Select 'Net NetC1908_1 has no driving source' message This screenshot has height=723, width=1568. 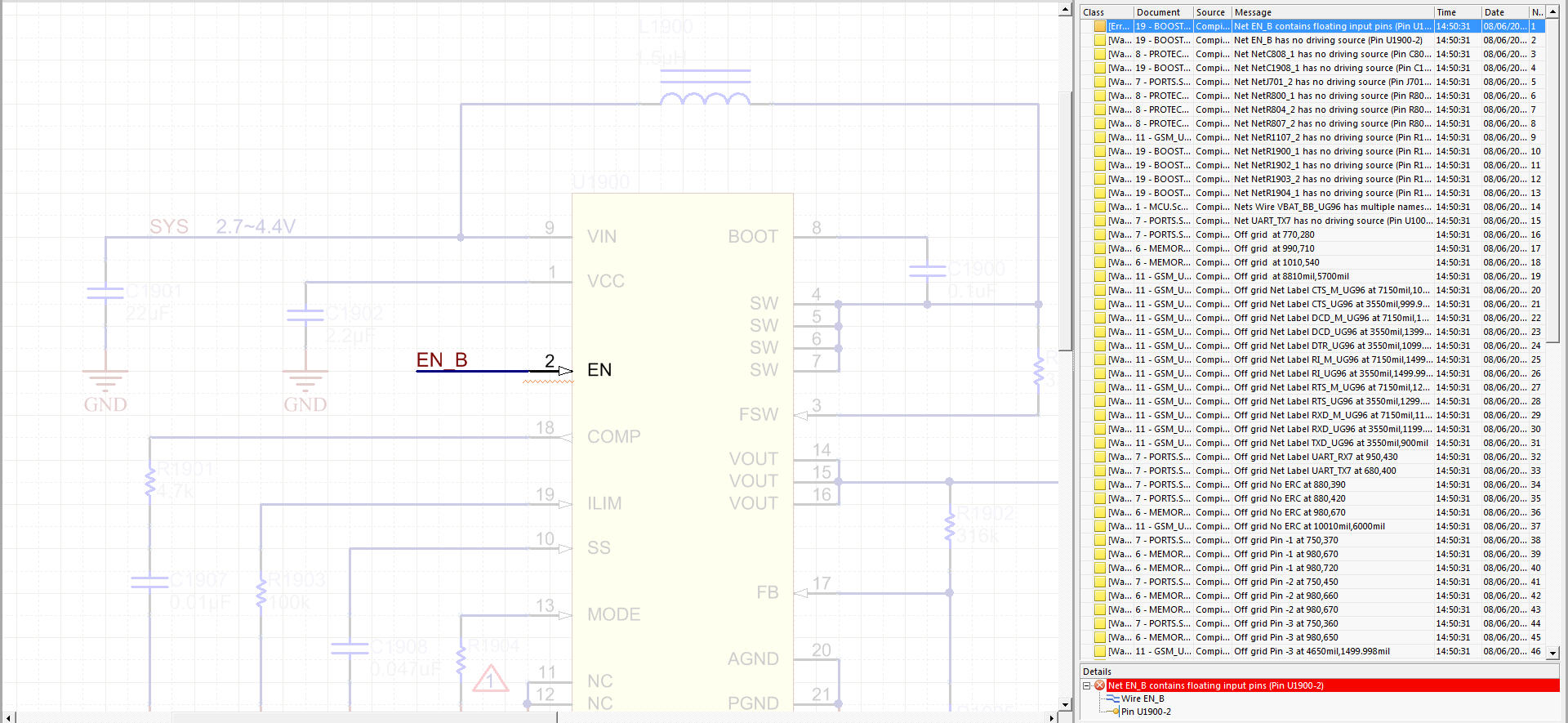coord(1313,68)
